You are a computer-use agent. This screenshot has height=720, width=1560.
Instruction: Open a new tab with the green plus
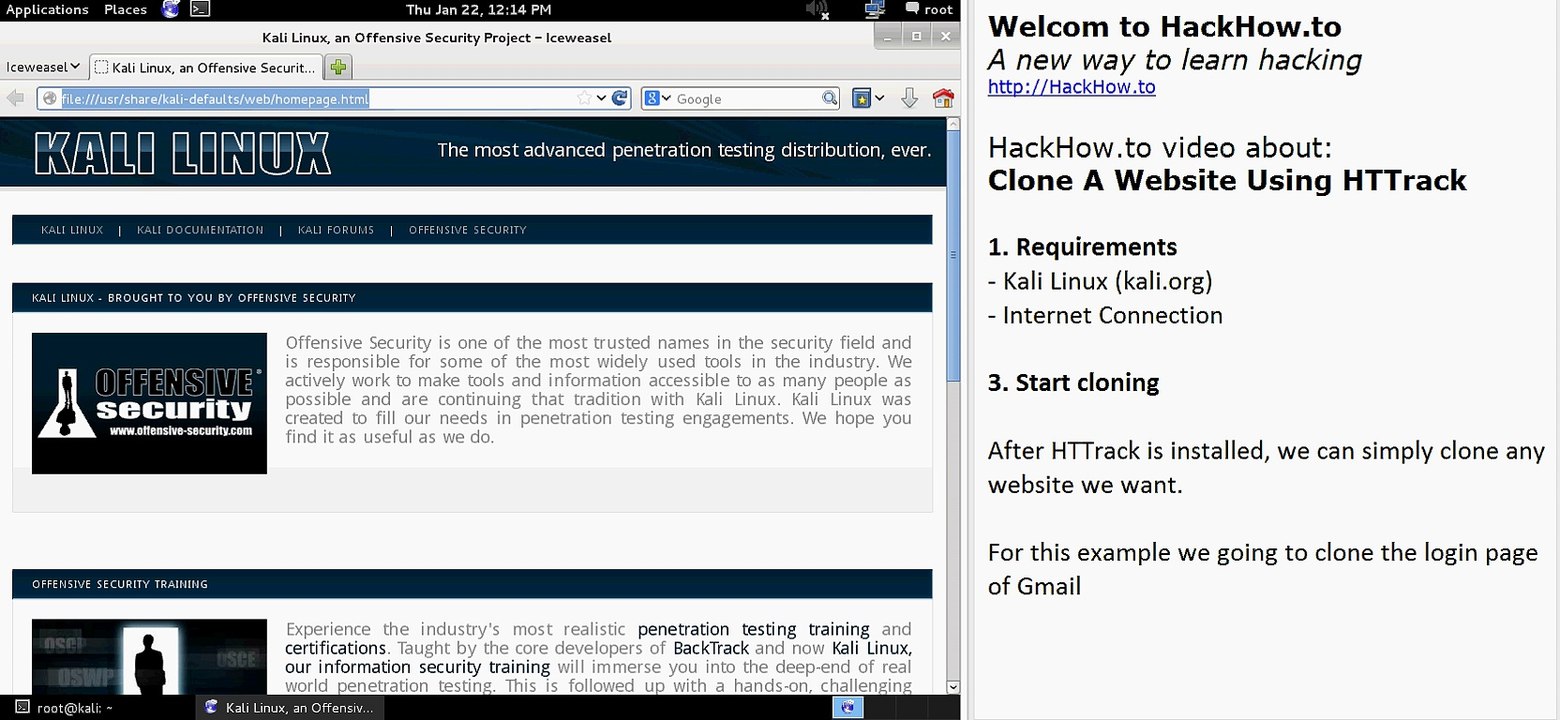point(338,67)
